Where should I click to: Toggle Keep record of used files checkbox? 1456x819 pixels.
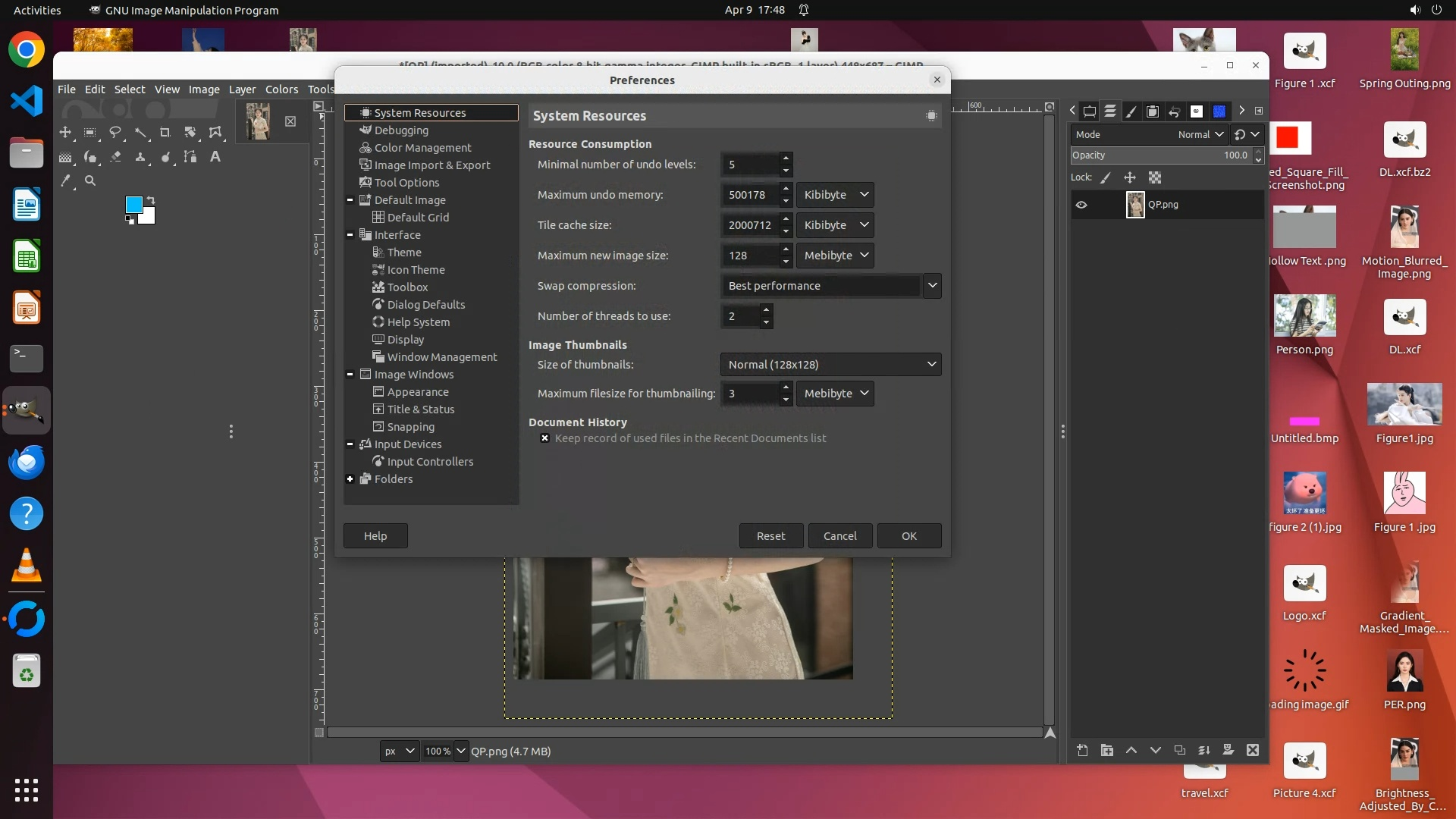(x=544, y=438)
